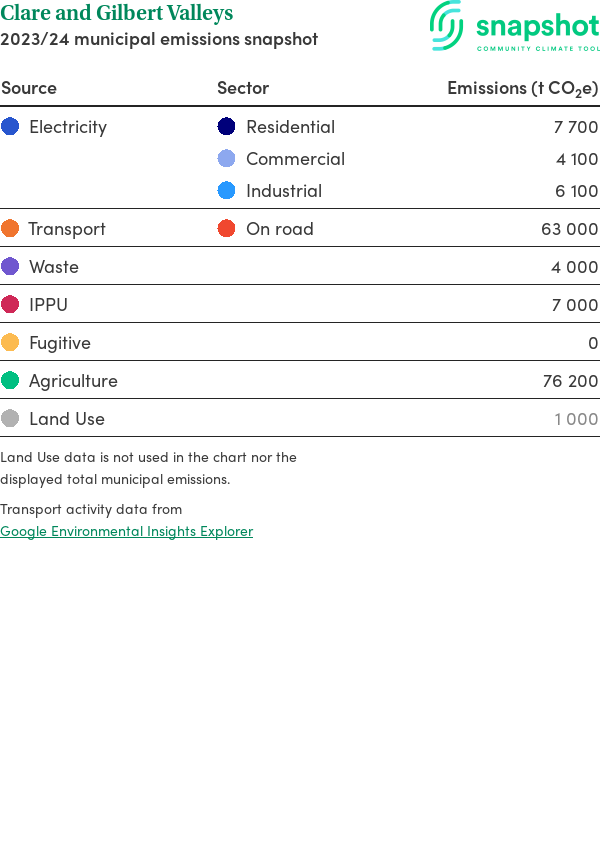
Task: Click the Clare and Gilbert Valleys title
Action: click(x=117, y=13)
